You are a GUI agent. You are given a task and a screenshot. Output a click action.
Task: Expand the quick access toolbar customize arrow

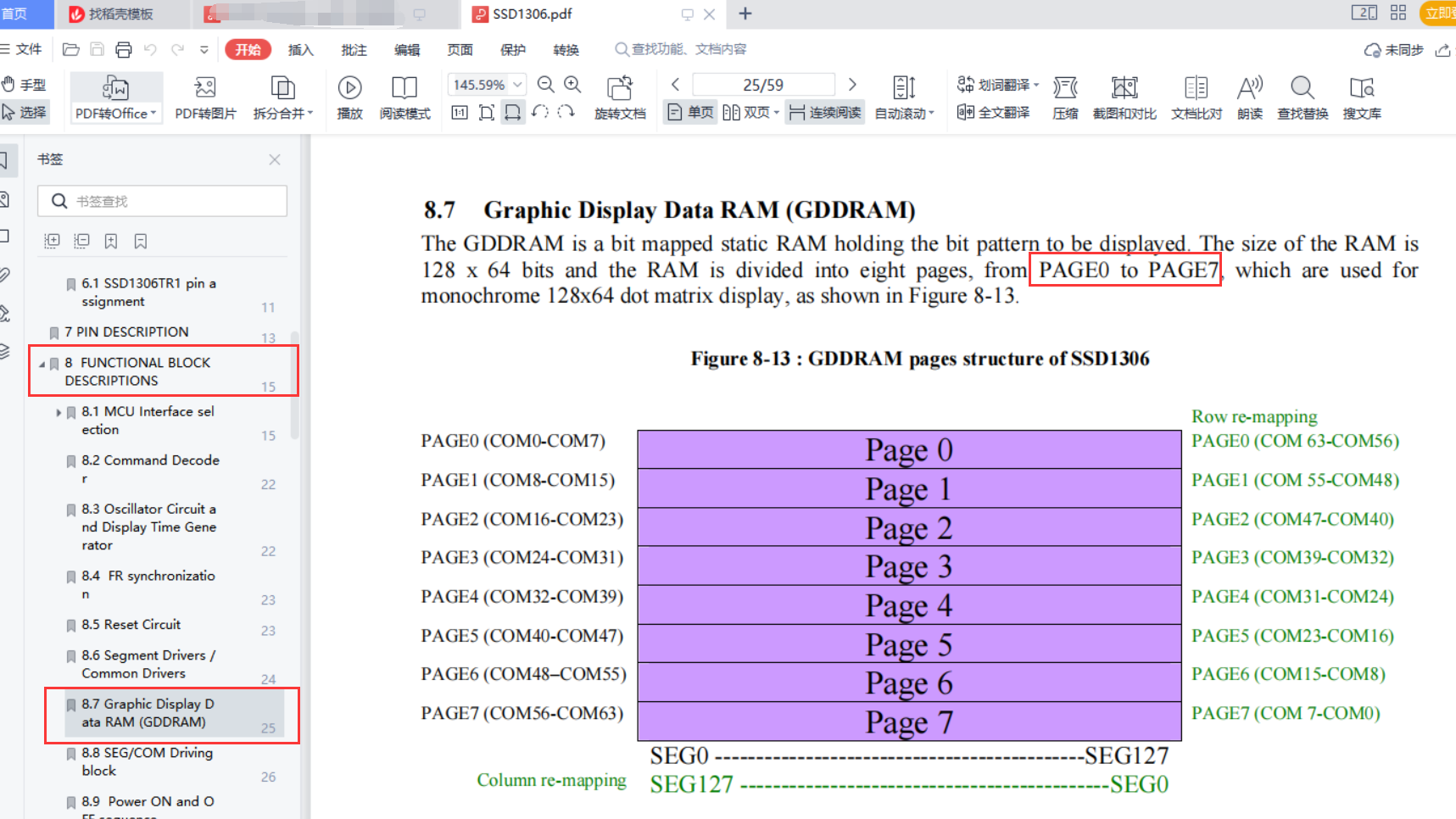point(204,50)
